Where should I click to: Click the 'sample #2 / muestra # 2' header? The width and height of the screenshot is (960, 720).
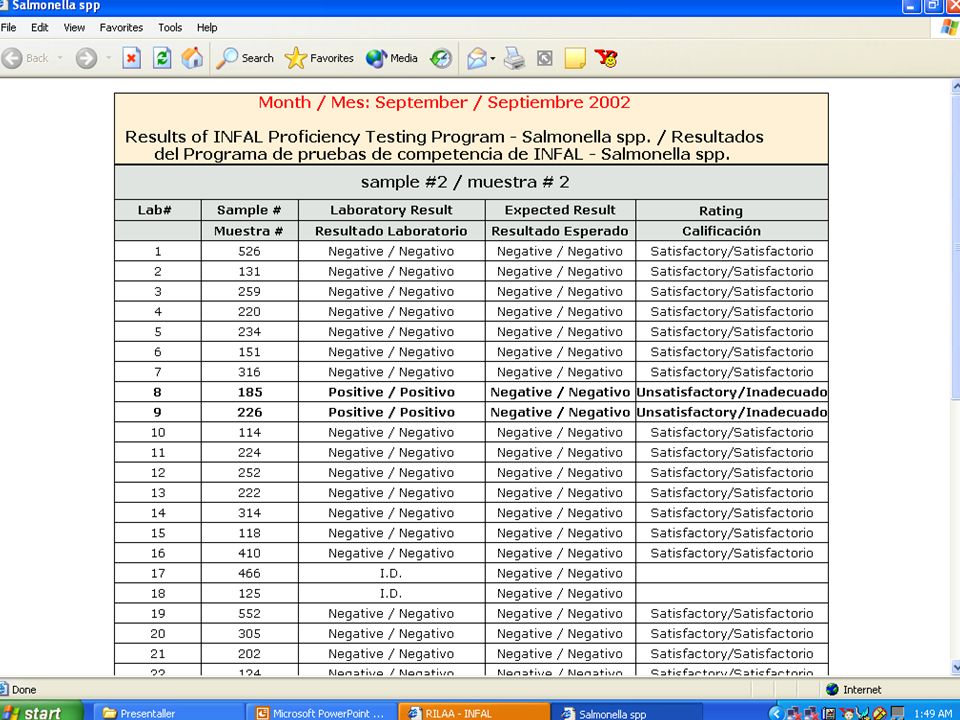pos(465,182)
